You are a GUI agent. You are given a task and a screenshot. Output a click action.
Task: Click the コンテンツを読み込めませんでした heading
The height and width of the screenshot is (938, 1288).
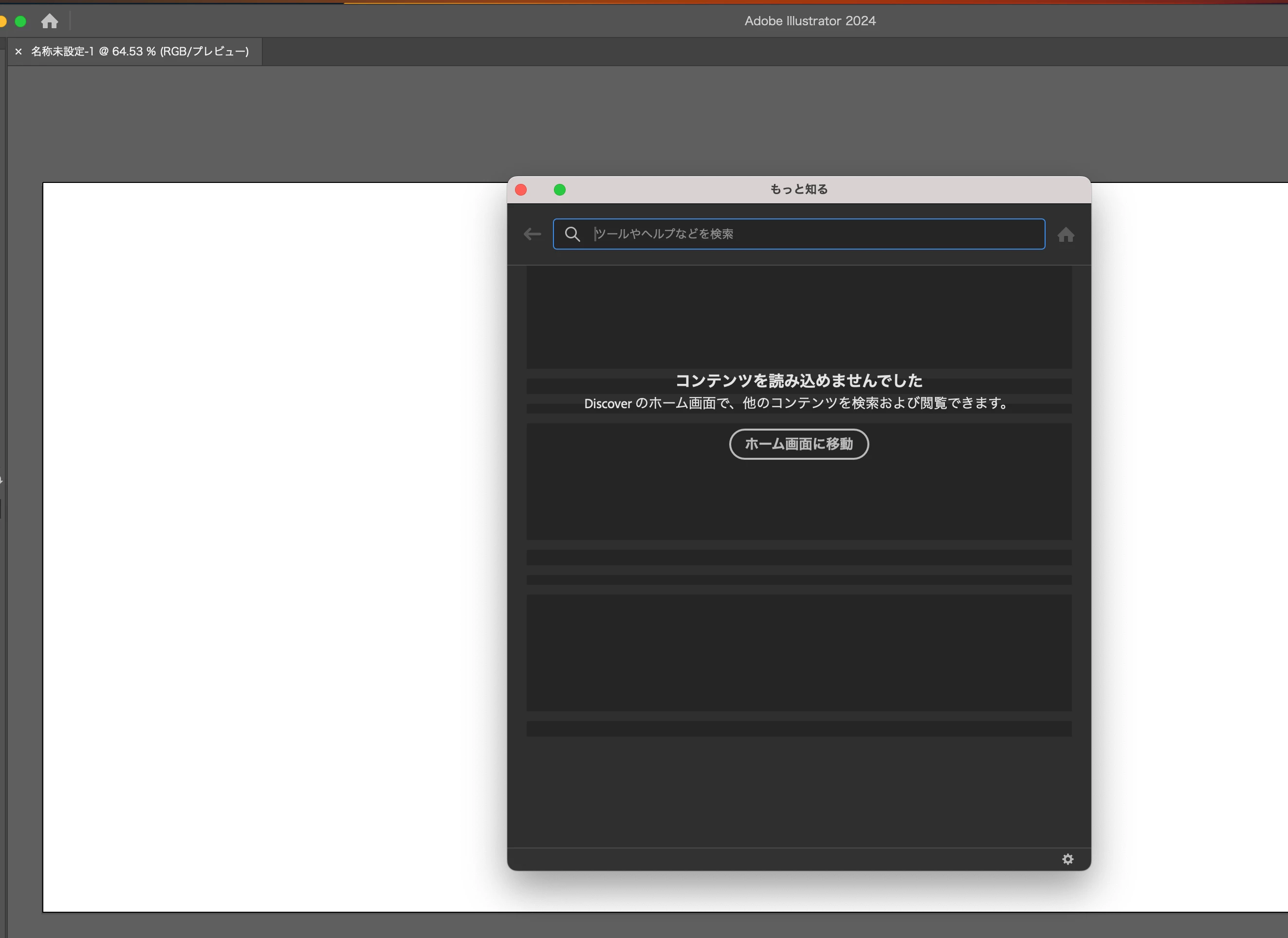click(798, 380)
